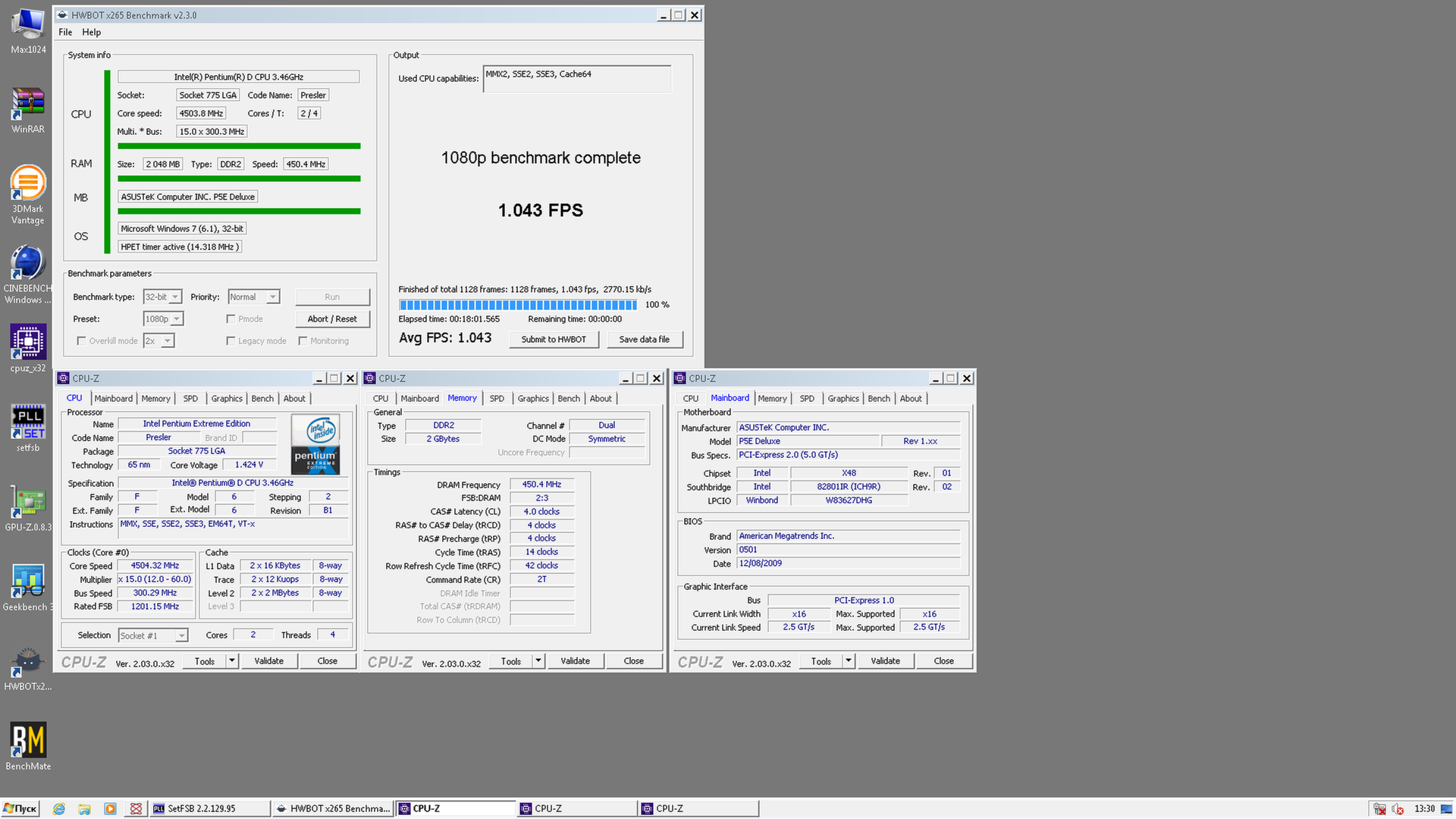Toggle the Overkill mode checkbox
The image size is (1456, 819).
81,341
